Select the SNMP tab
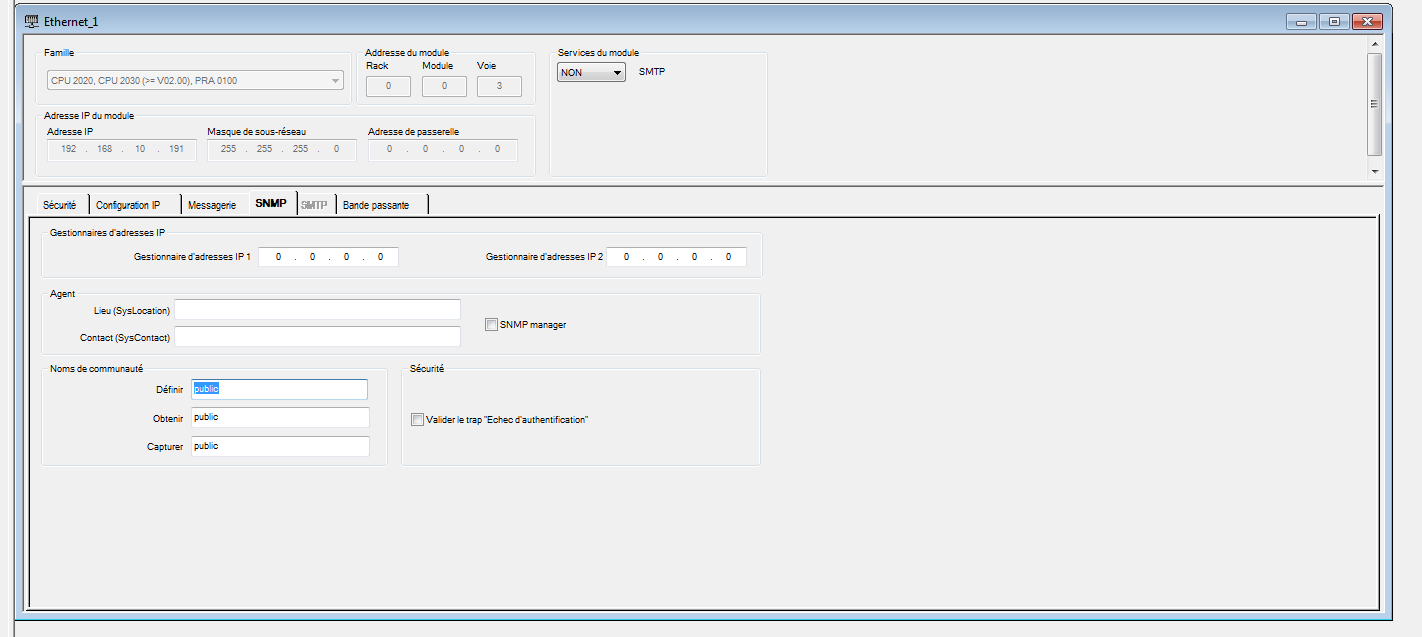The image size is (1422, 637). (x=271, y=203)
